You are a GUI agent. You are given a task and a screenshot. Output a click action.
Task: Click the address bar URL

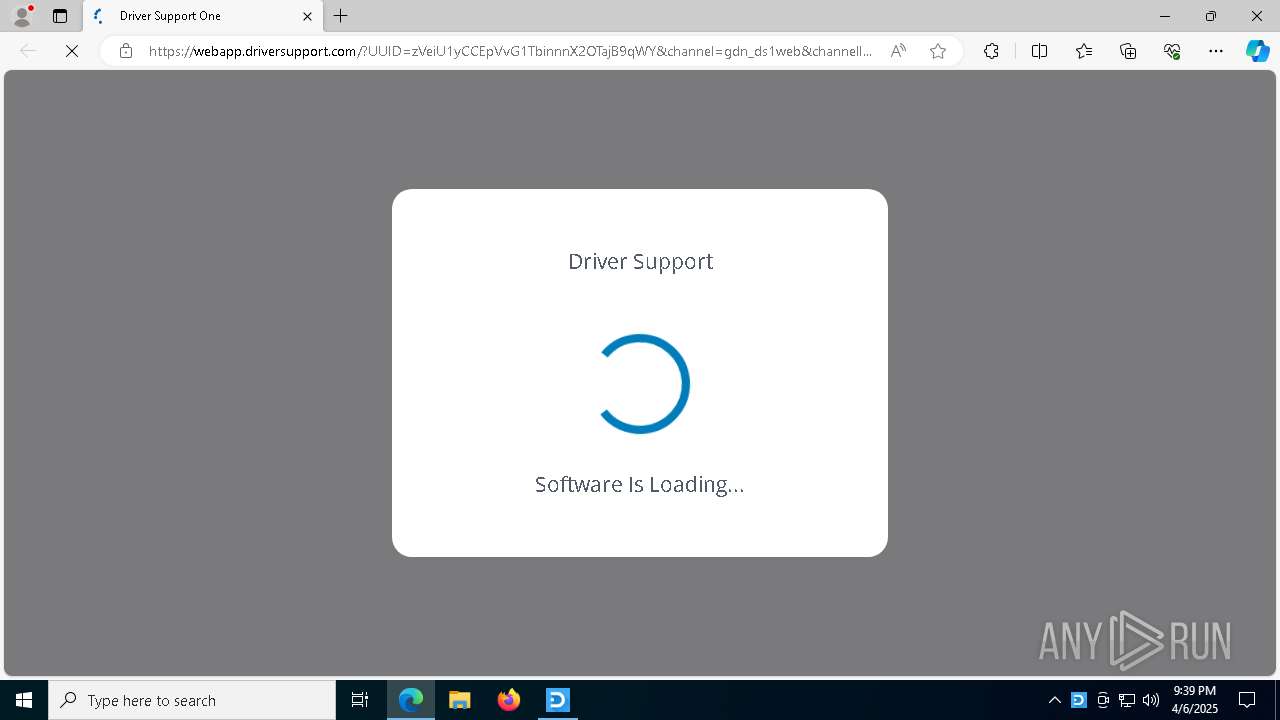coord(510,51)
